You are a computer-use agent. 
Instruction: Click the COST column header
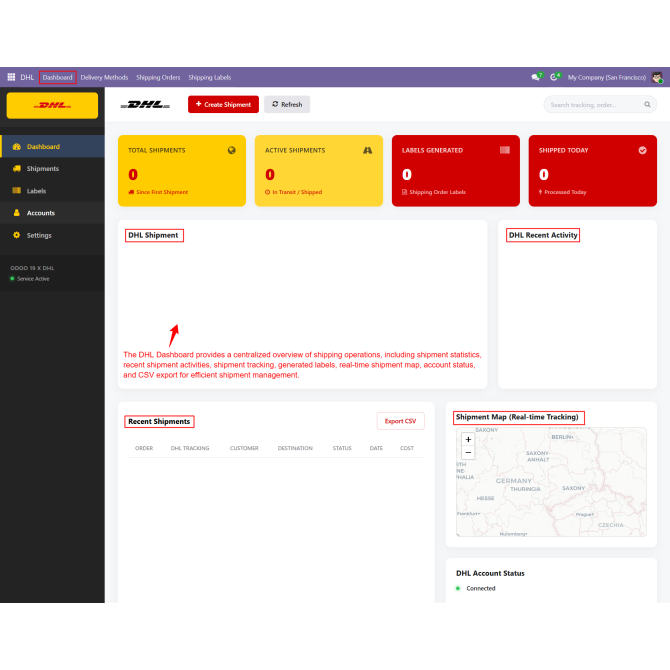click(x=407, y=448)
